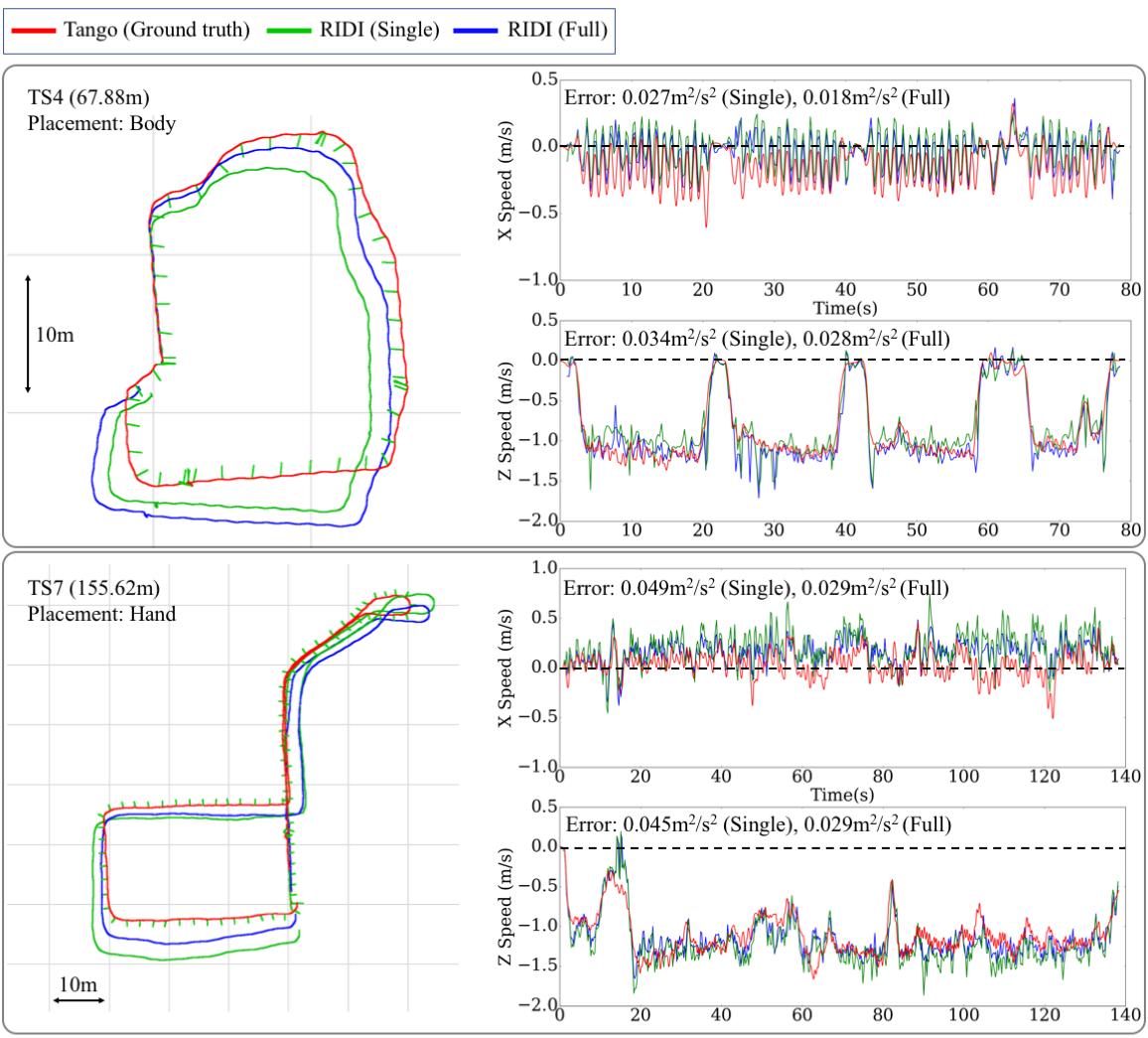Screen dimensions: 1148x1038
Task: Click the 10m scale label in TS4 panel
Action: 55,335
